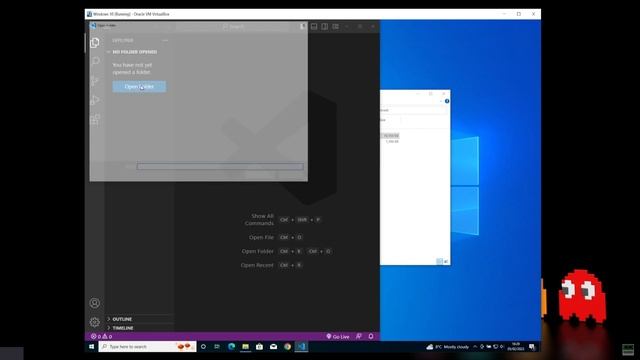Open Explorer's Views and More Actions ellipsis
The width and height of the screenshot is (640, 360).
point(165,40)
